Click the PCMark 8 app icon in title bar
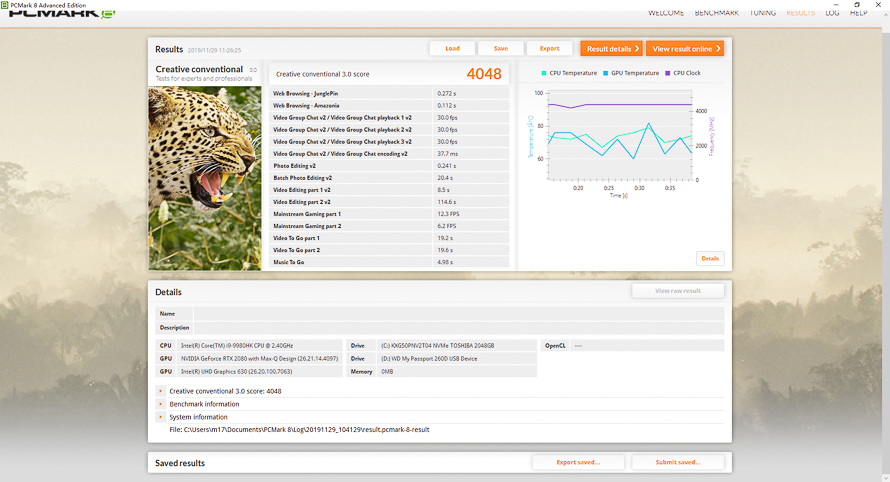The height and width of the screenshot is (482, 890). (6, 4)
